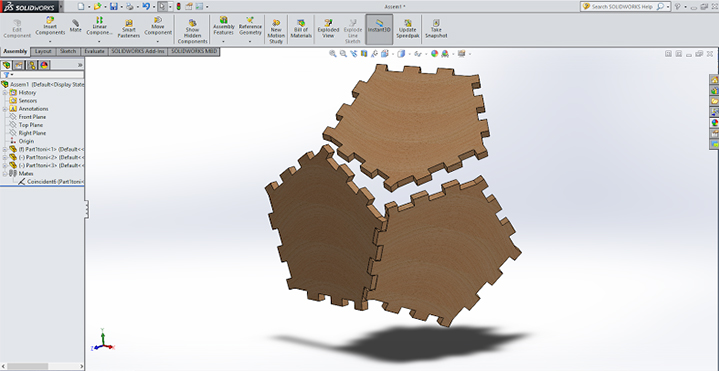719x371 pixels.
Task: Click Bill of Materials tool
Action: pyautogui.click(x=301, y=28)
